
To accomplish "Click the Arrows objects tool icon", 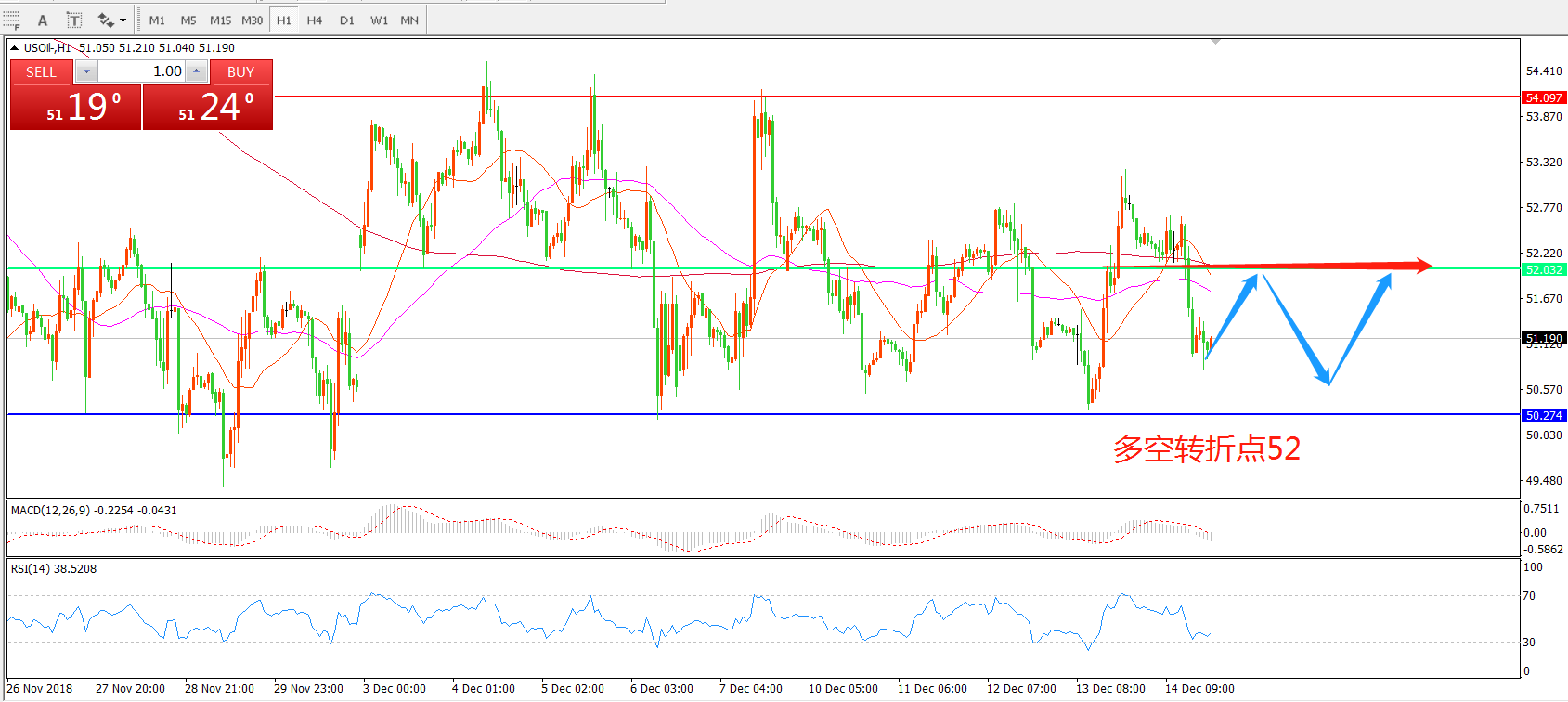I will [106, 19].
